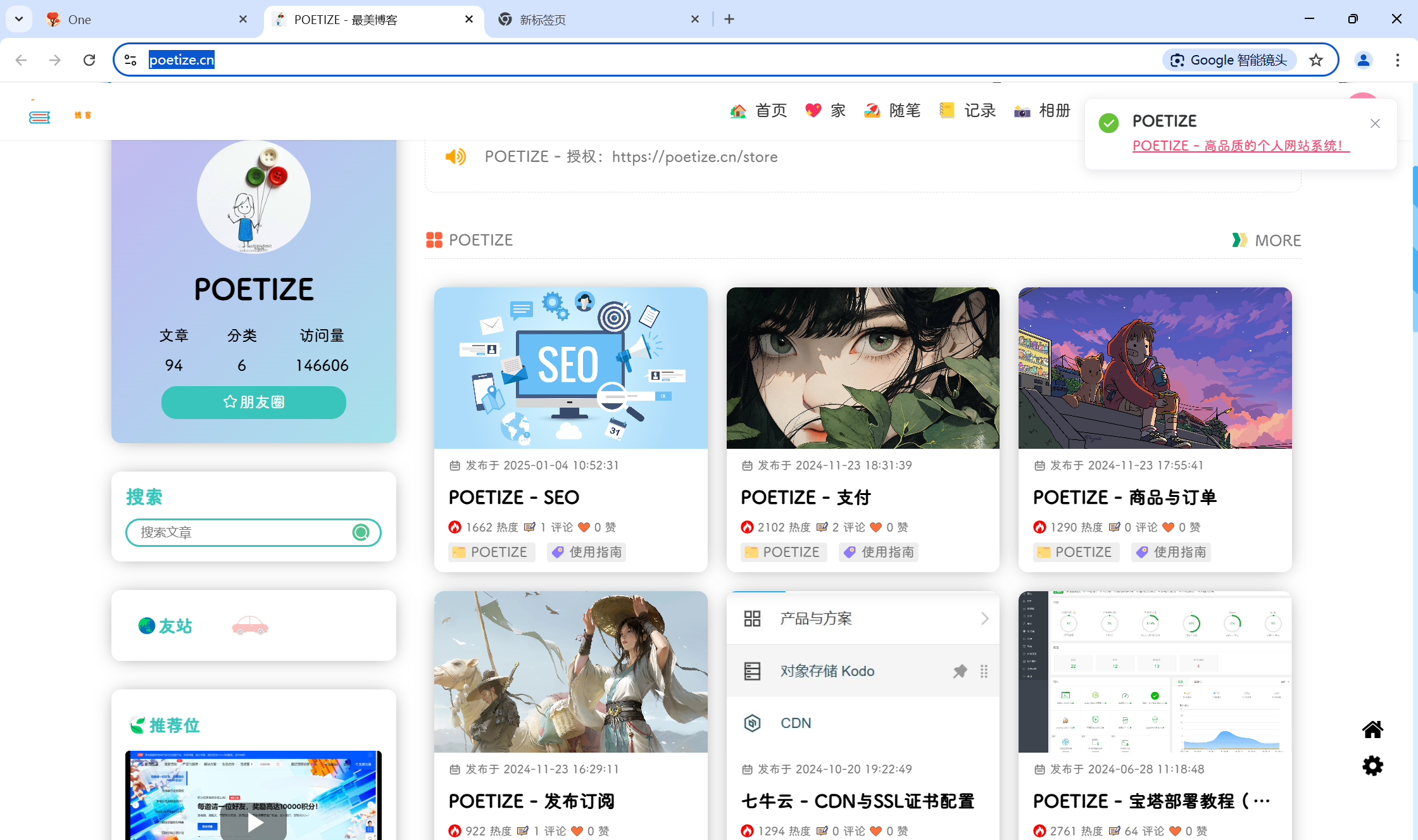The height and width of the screenshot is (840, 1418).
Task: Click POETIZE category tag under SEO article
Action: click(491, 552)
